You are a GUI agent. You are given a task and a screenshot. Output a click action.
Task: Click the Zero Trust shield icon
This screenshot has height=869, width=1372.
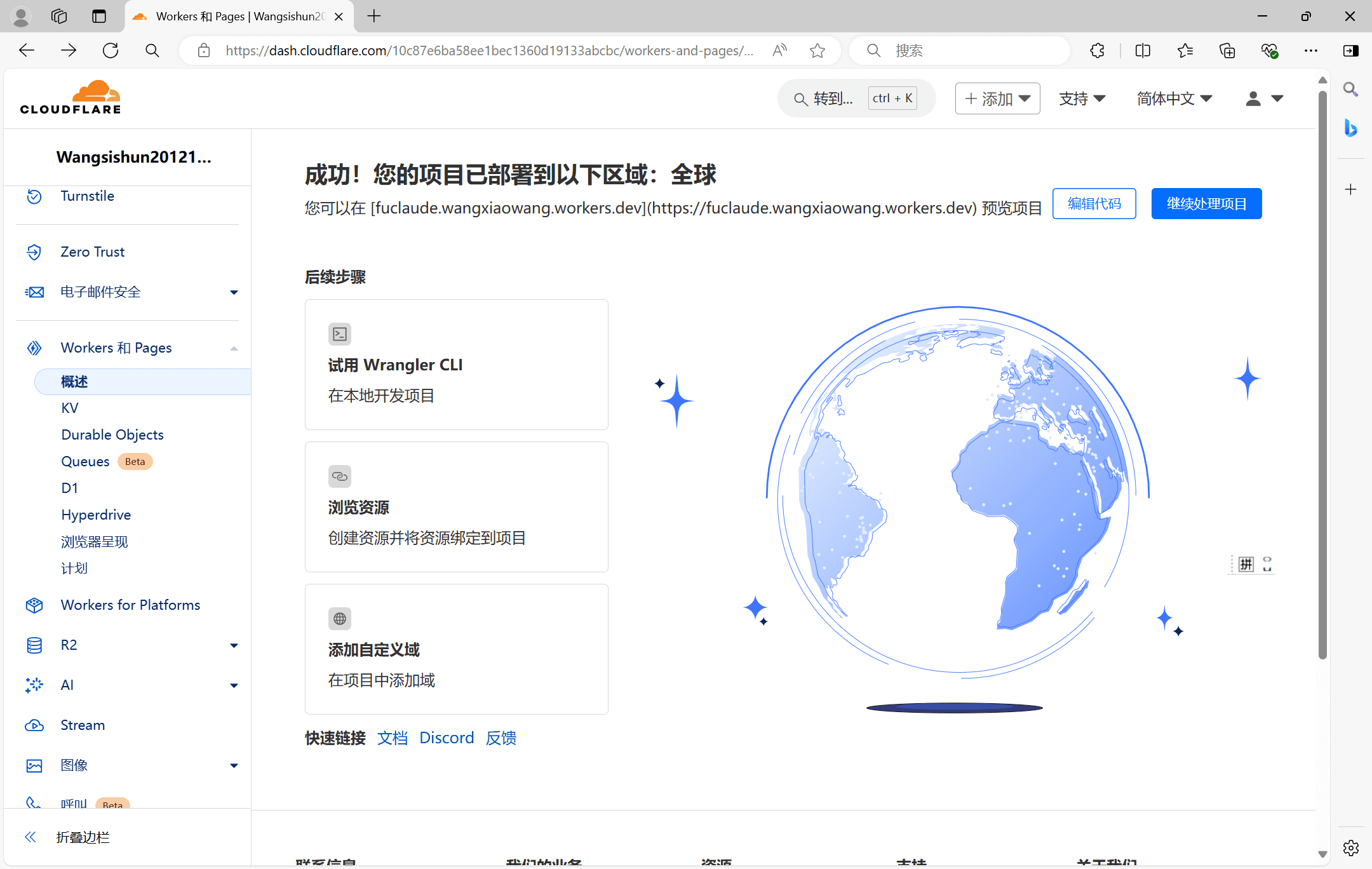(34, 252)
